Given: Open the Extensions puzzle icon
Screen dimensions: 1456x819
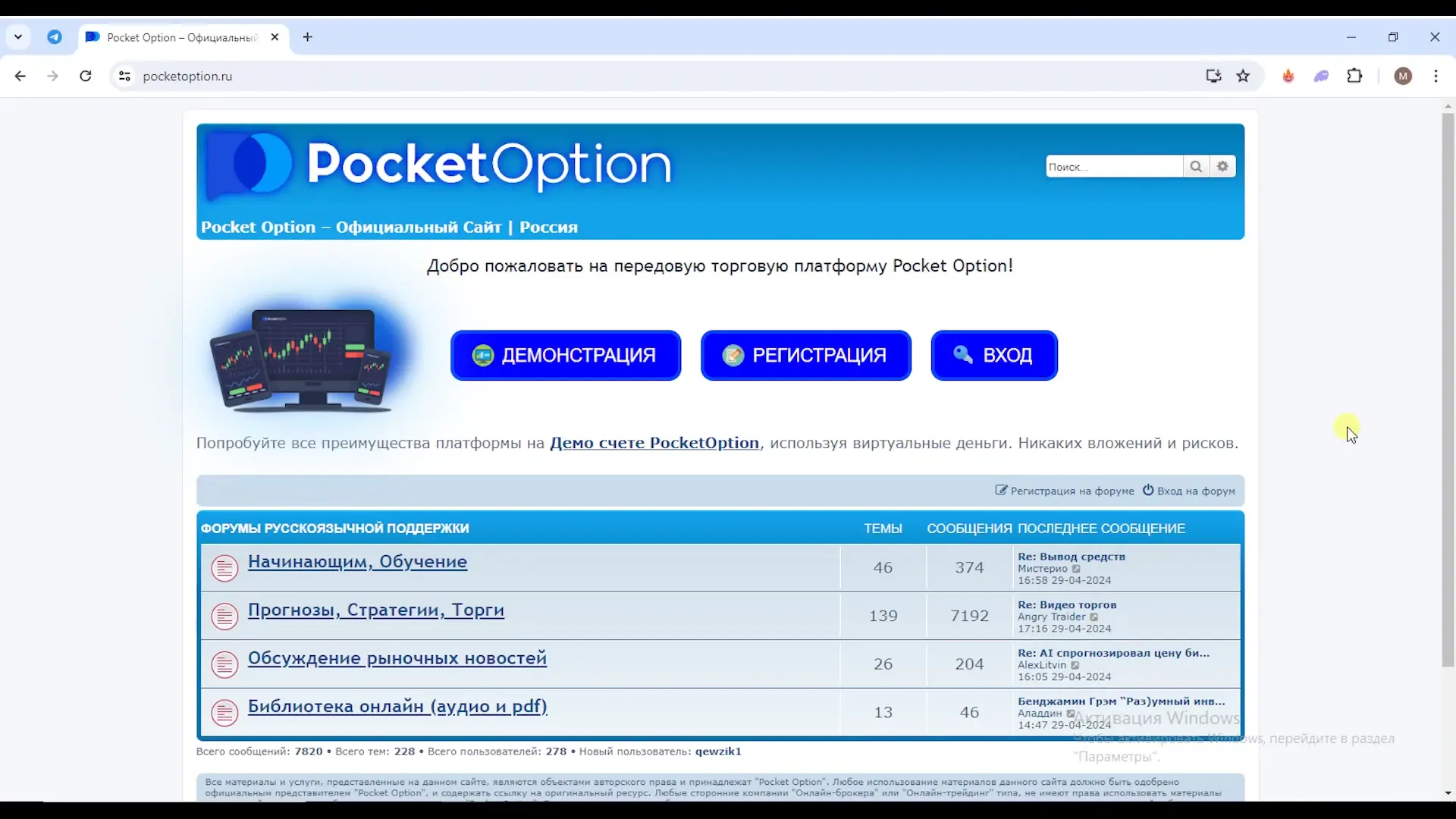Looking at the screenshot, I should pos(1354,76).
